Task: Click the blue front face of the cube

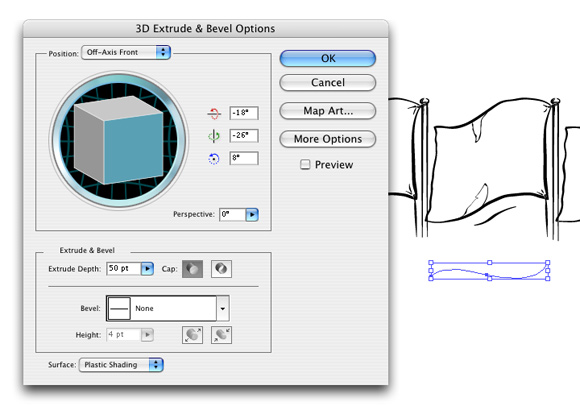Action: point(134,149)
